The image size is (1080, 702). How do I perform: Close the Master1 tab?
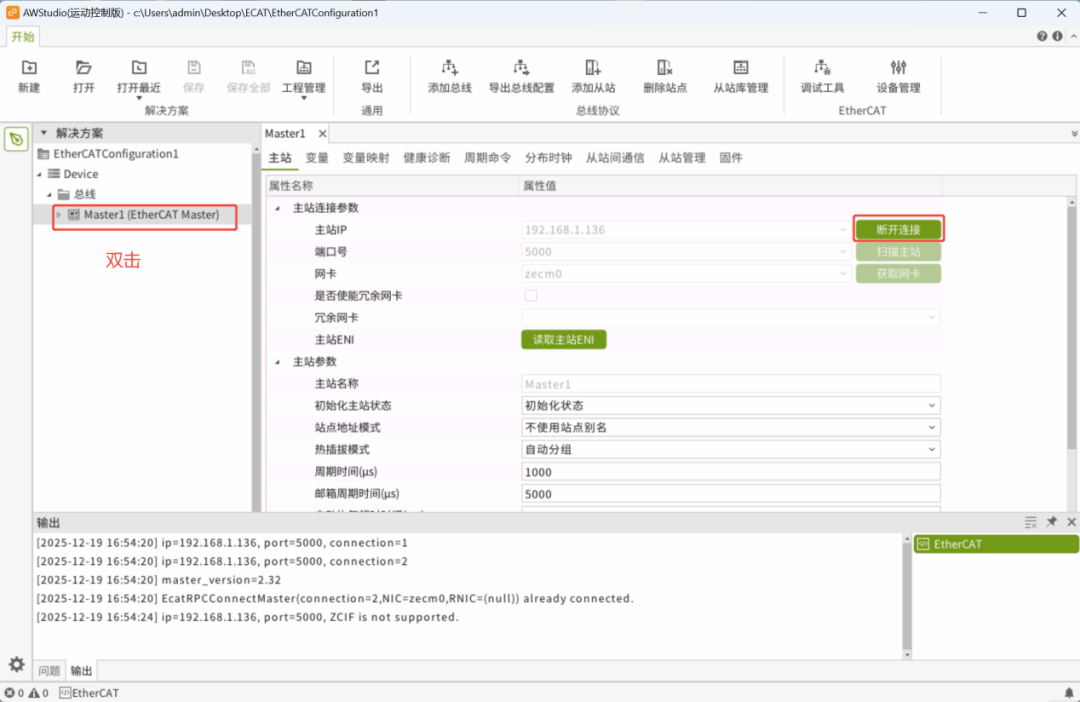tap(322, 134)
